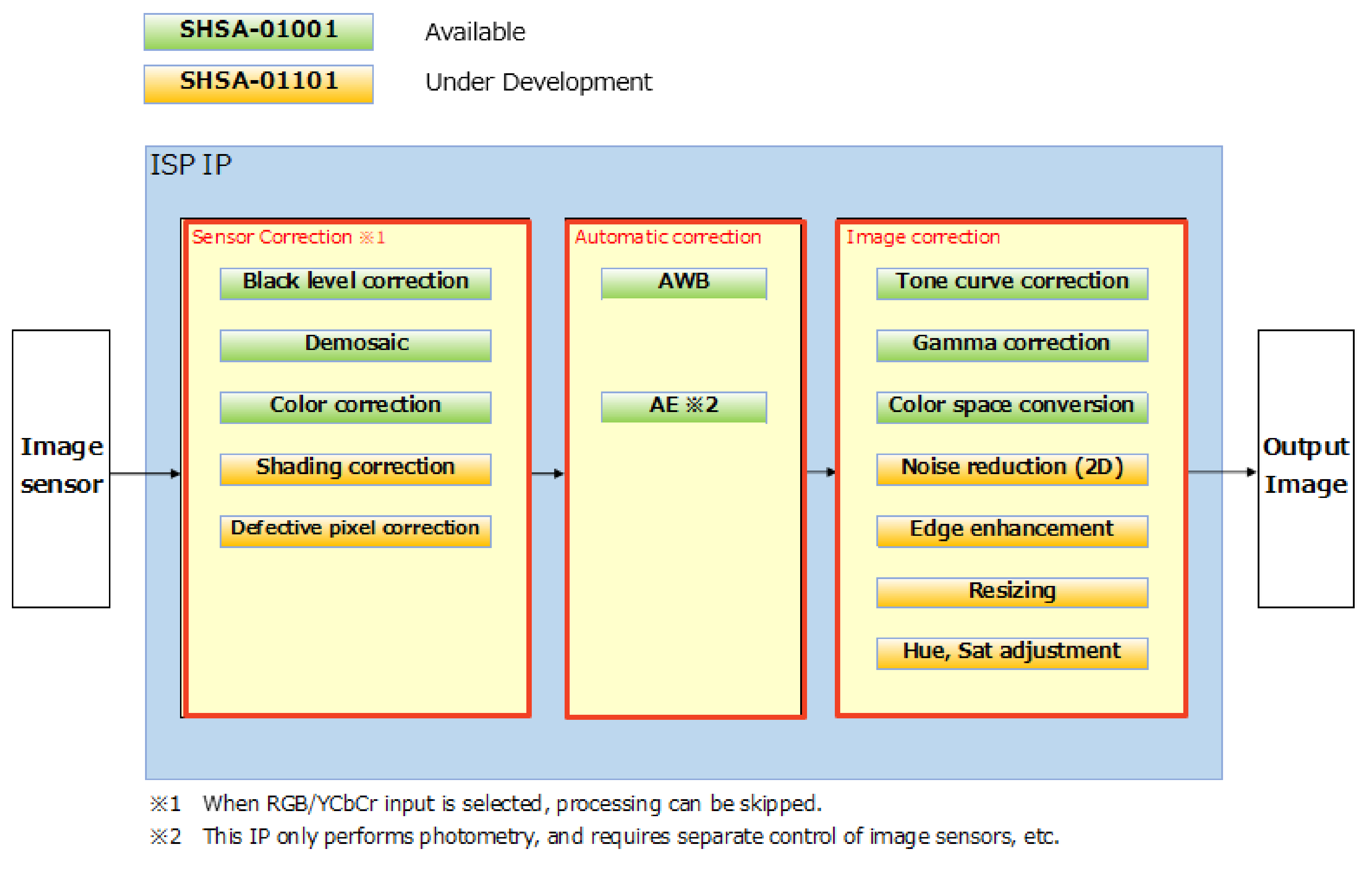Click the AWB block
Screen dimensions: 1372x880
tap(684, 284)
